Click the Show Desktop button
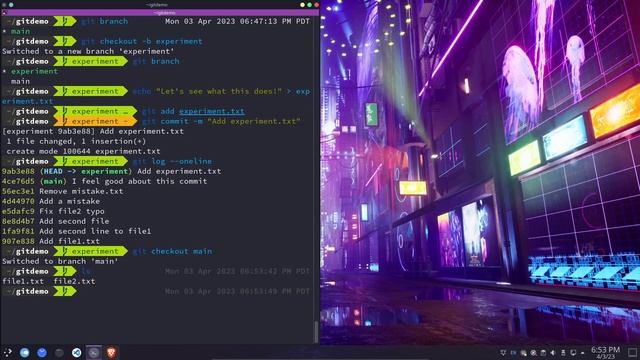 click(633, 353)
